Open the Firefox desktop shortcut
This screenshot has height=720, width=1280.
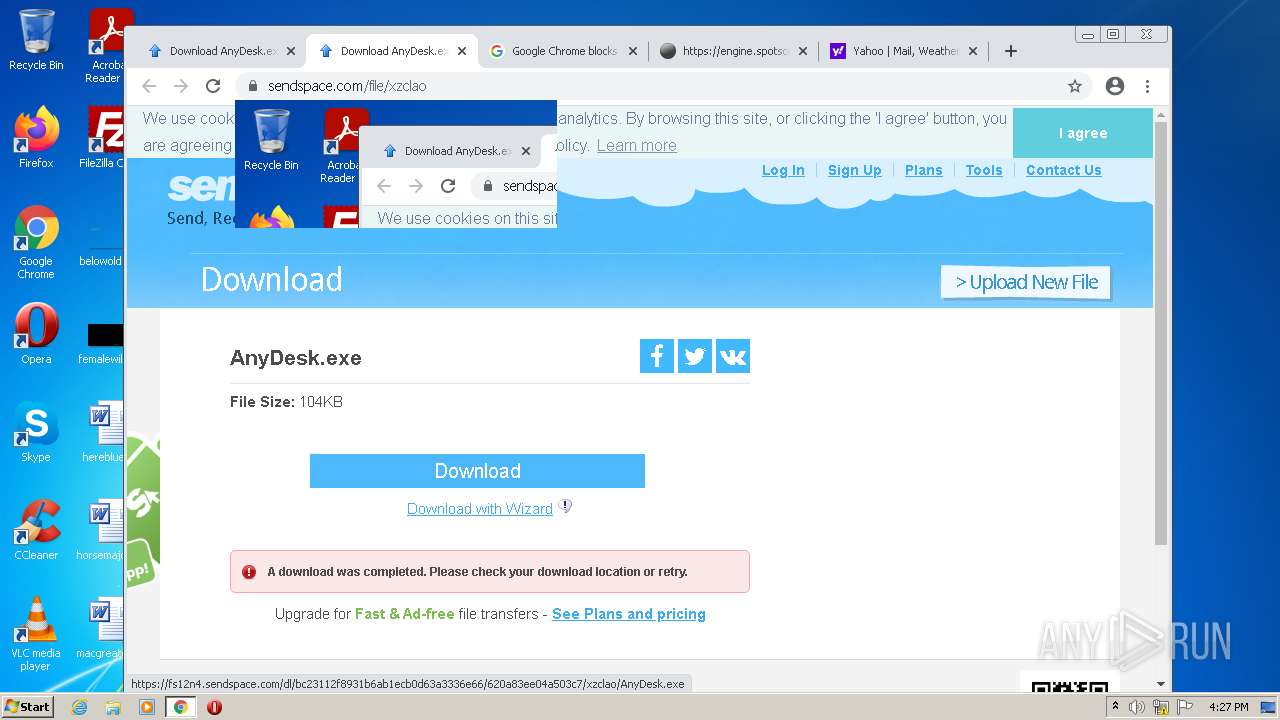pyautogui.click(x=36, y=138)
